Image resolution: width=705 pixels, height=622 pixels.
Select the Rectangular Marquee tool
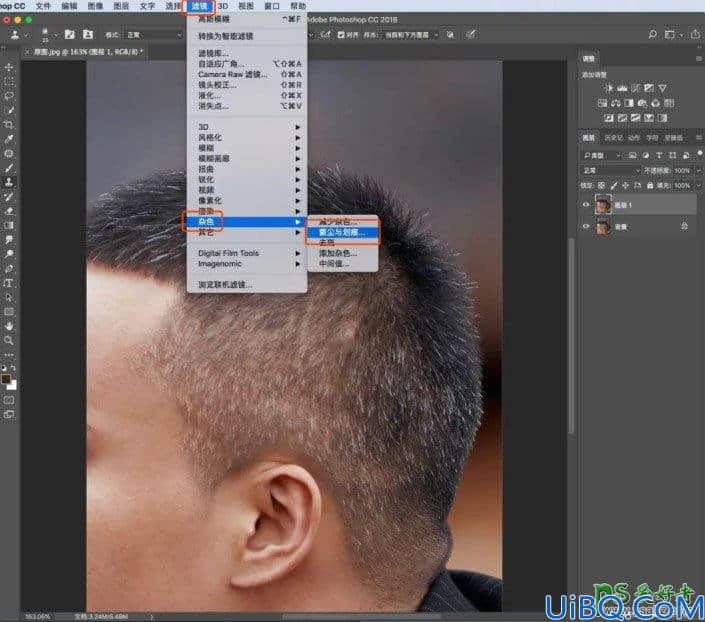tap(9, 82)
